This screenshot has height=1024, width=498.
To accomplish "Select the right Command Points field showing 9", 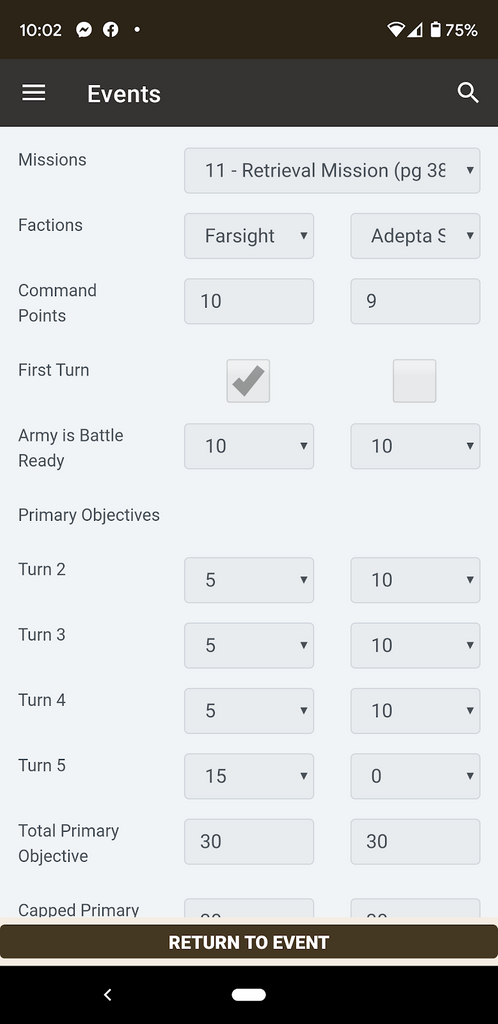I will [x=415, y=301].
